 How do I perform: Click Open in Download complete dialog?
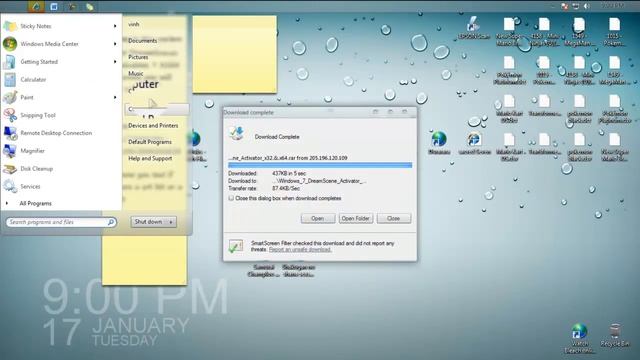coord(318,218)
